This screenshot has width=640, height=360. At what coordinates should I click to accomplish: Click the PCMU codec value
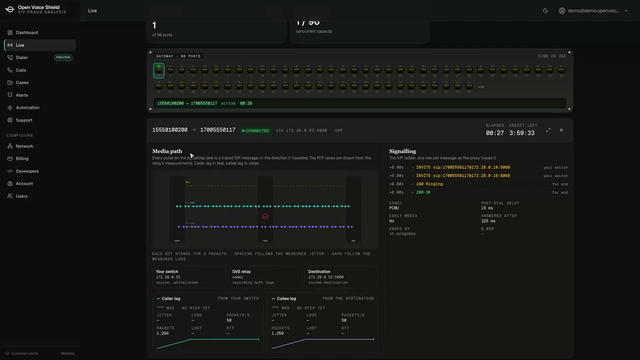tap(394, 208)
